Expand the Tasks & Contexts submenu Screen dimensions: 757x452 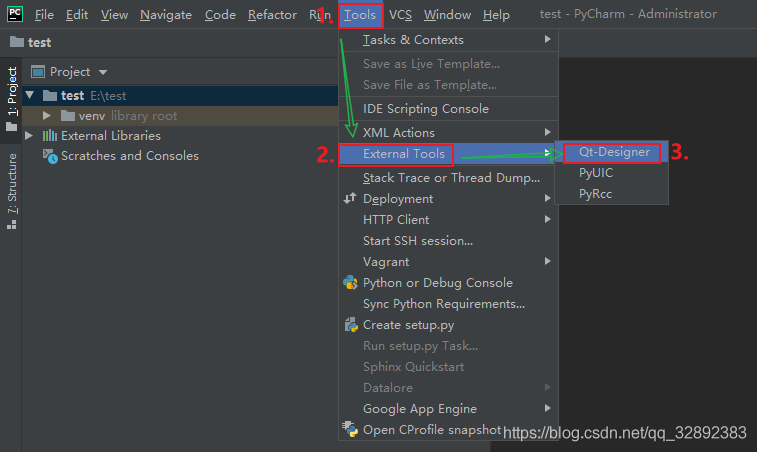pyautogui.click(x=413, y=40)
